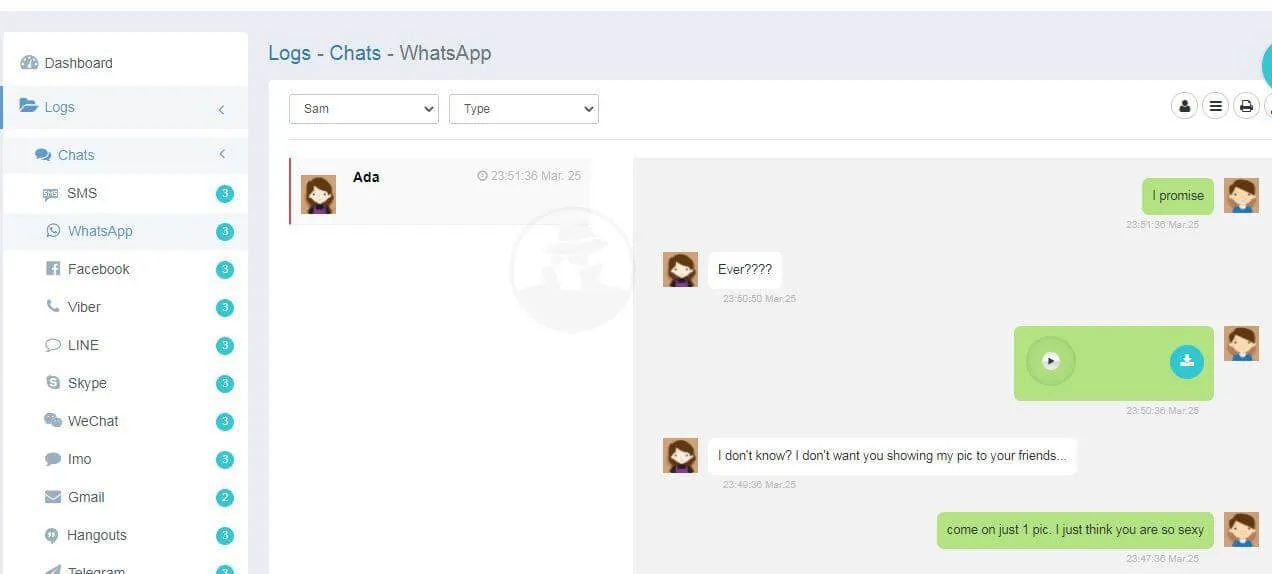Click 'come on just 1 pic' message

point(1075,530)
